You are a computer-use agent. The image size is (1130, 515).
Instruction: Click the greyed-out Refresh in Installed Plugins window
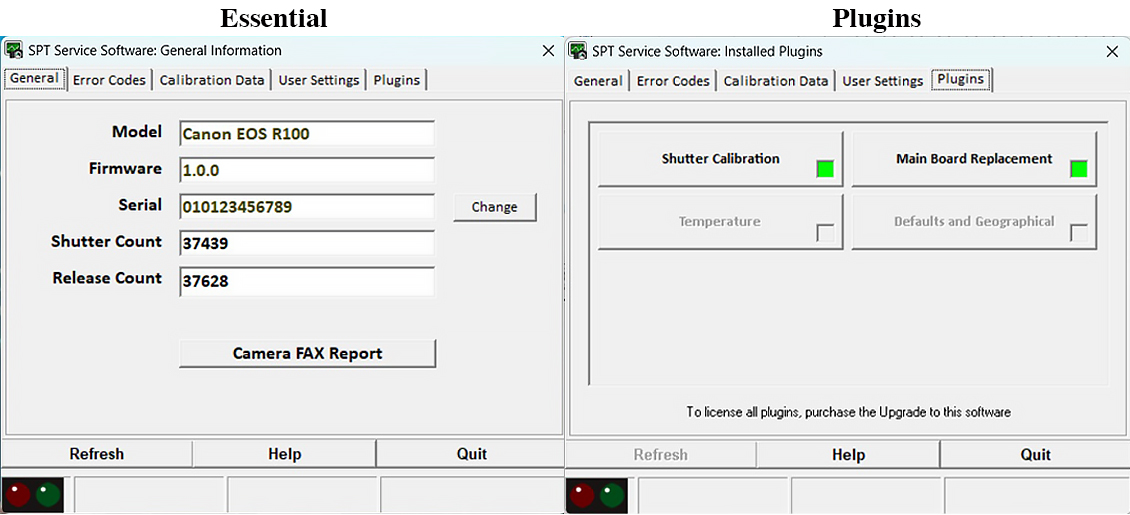point(661,454)
